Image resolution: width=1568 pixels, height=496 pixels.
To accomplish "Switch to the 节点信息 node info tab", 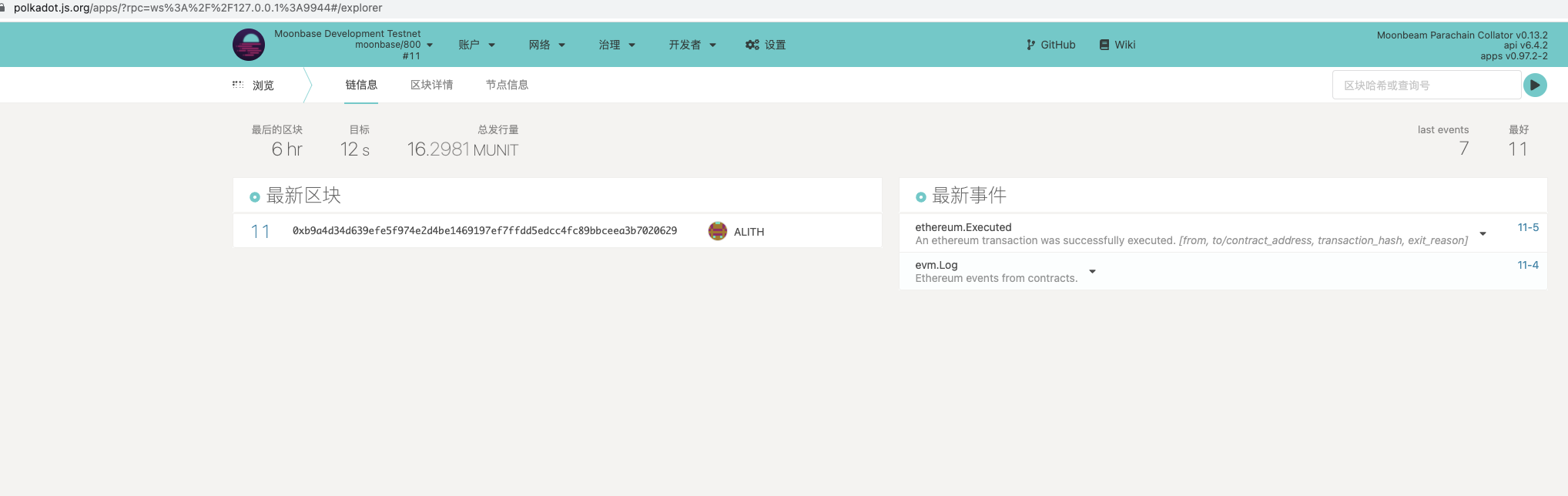I will tap(507, 85).
